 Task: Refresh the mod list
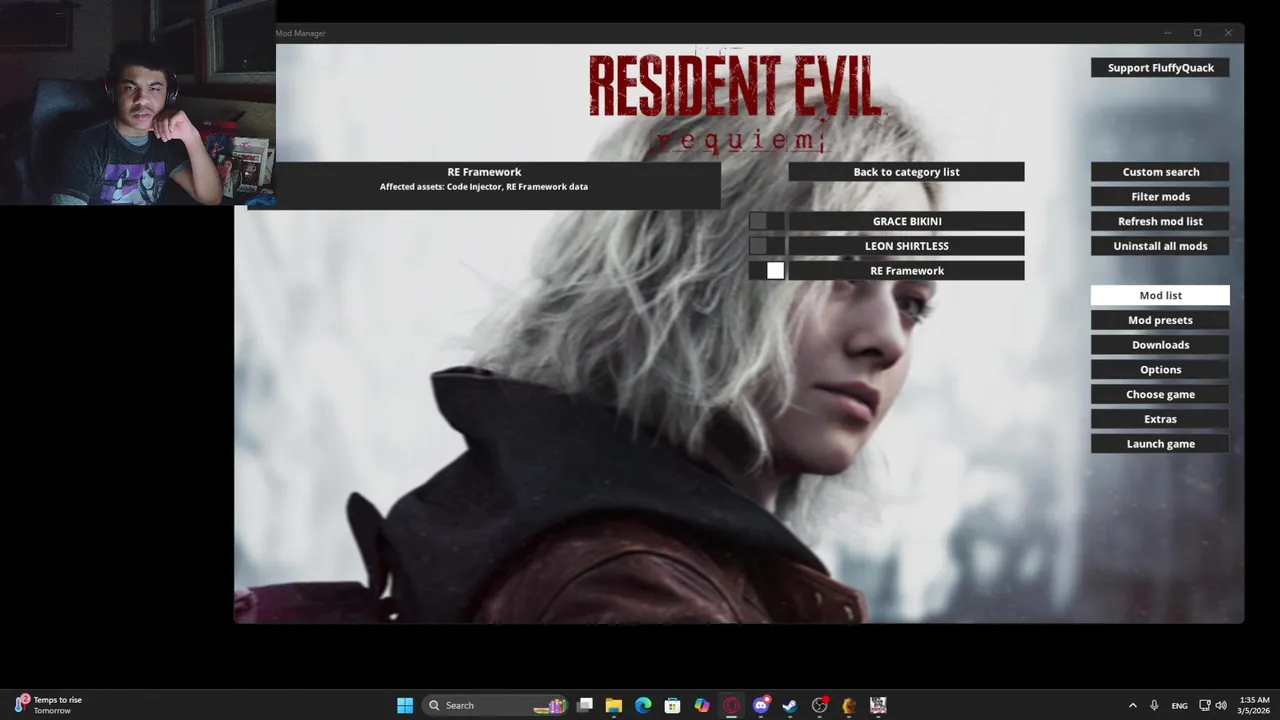tap(1160, 221)
